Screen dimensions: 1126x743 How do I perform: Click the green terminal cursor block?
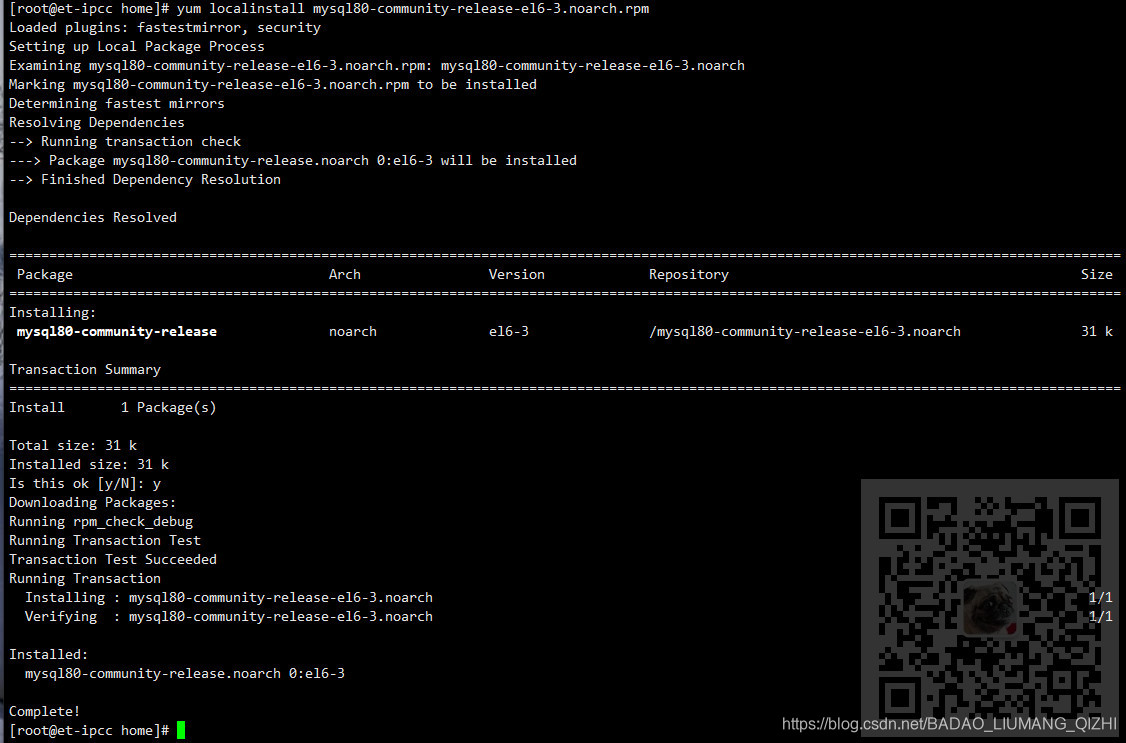pos(181,730)
